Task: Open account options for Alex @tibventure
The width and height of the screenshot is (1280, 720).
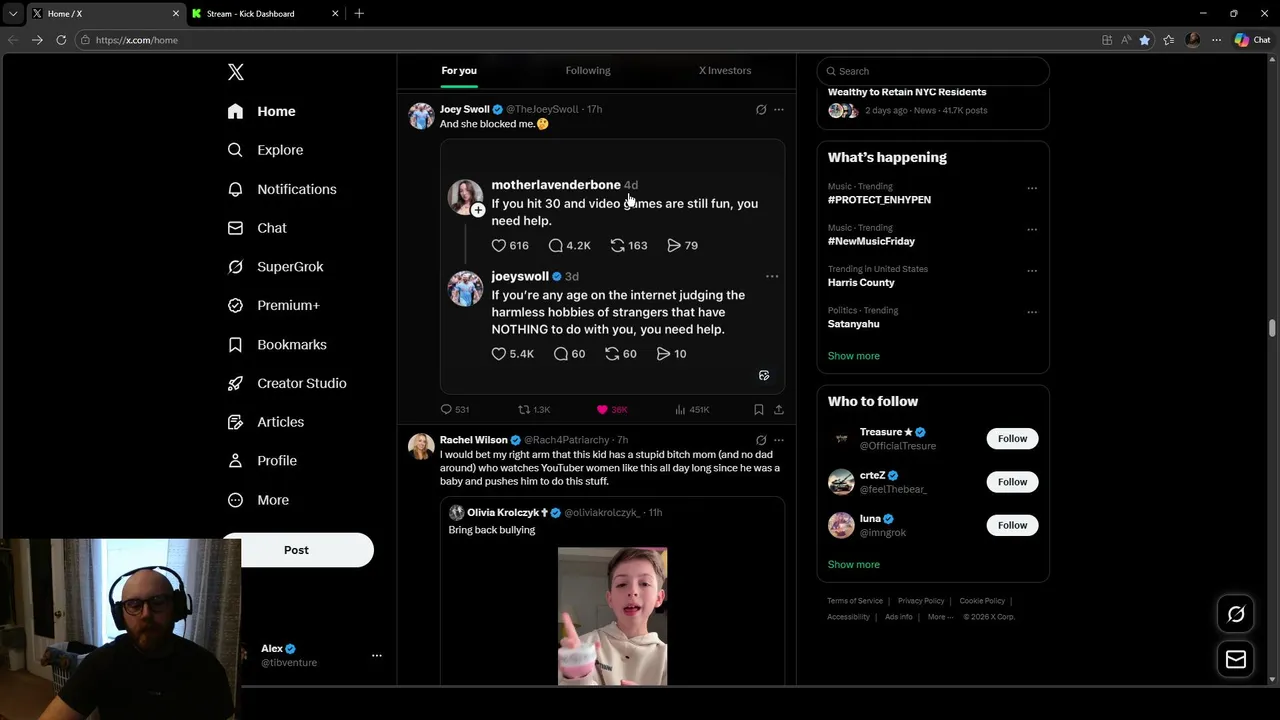Action: [377, 655]
